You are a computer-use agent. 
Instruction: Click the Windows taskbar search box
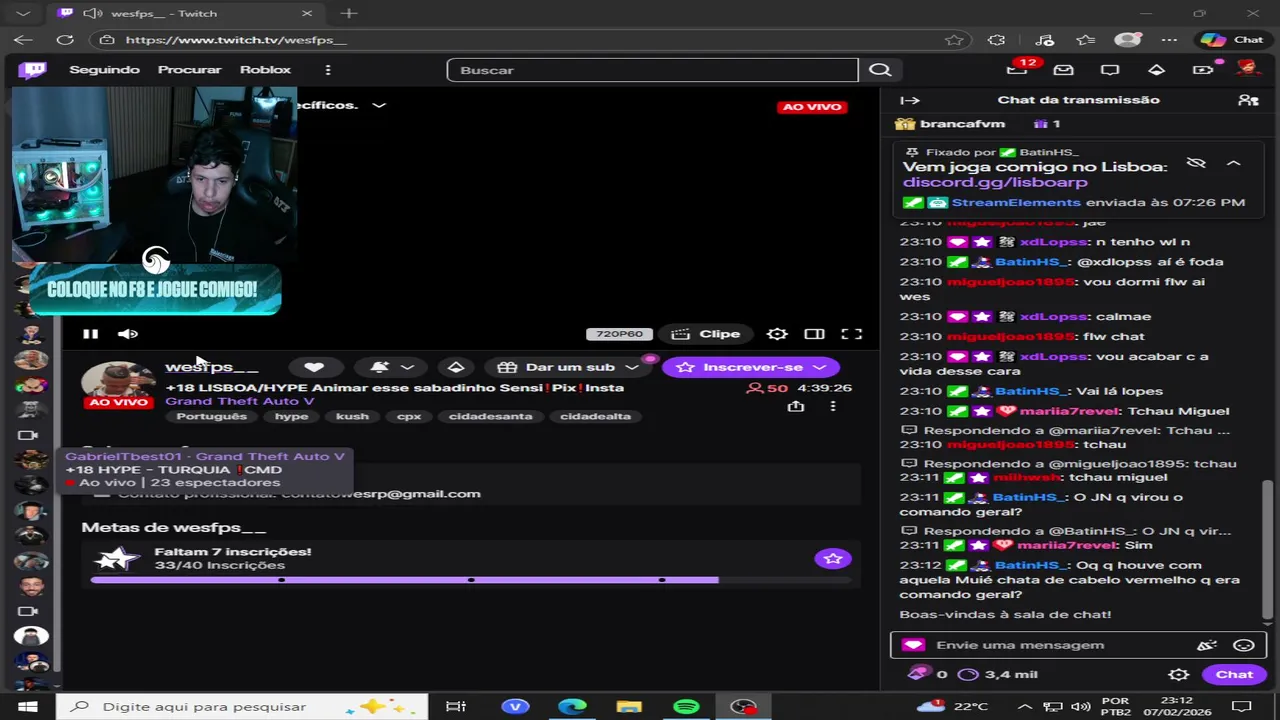[242, 707]
